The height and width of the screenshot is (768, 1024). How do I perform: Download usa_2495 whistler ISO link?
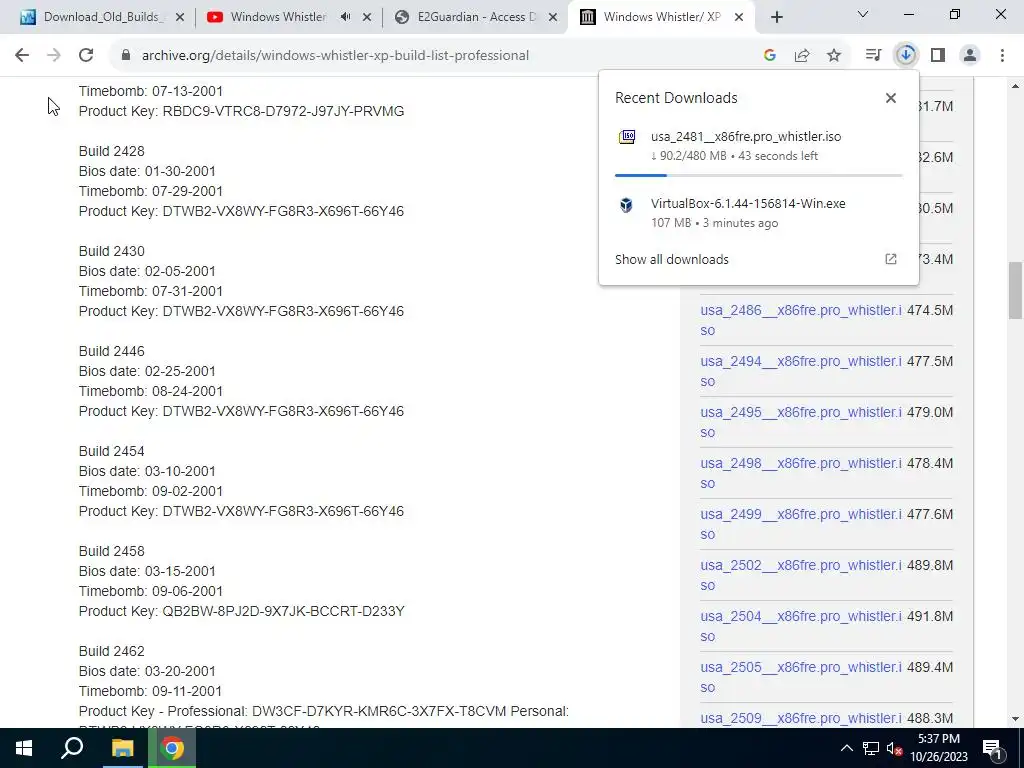pos(801,422)
